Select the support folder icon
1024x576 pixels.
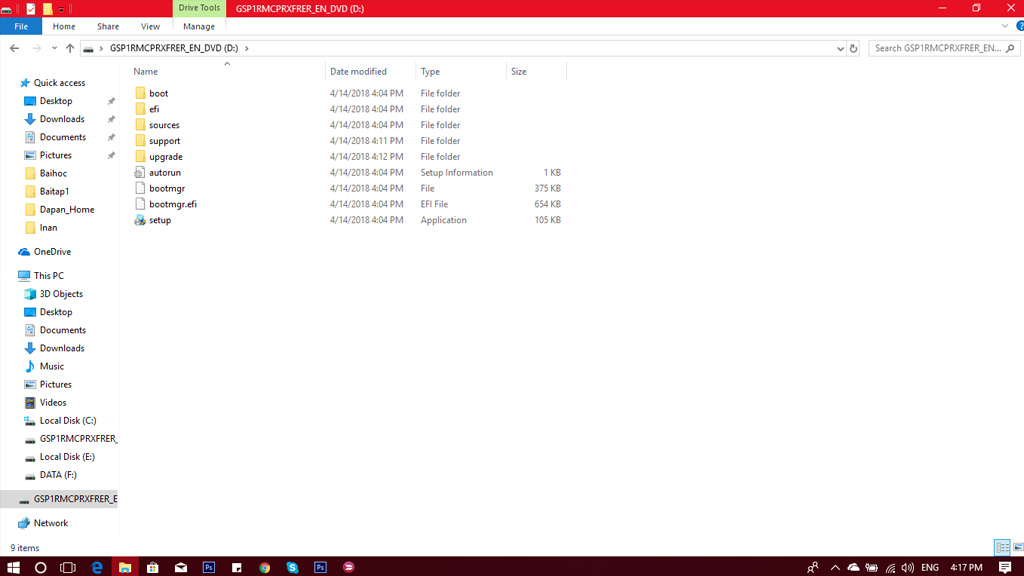[x=140, y=140]
